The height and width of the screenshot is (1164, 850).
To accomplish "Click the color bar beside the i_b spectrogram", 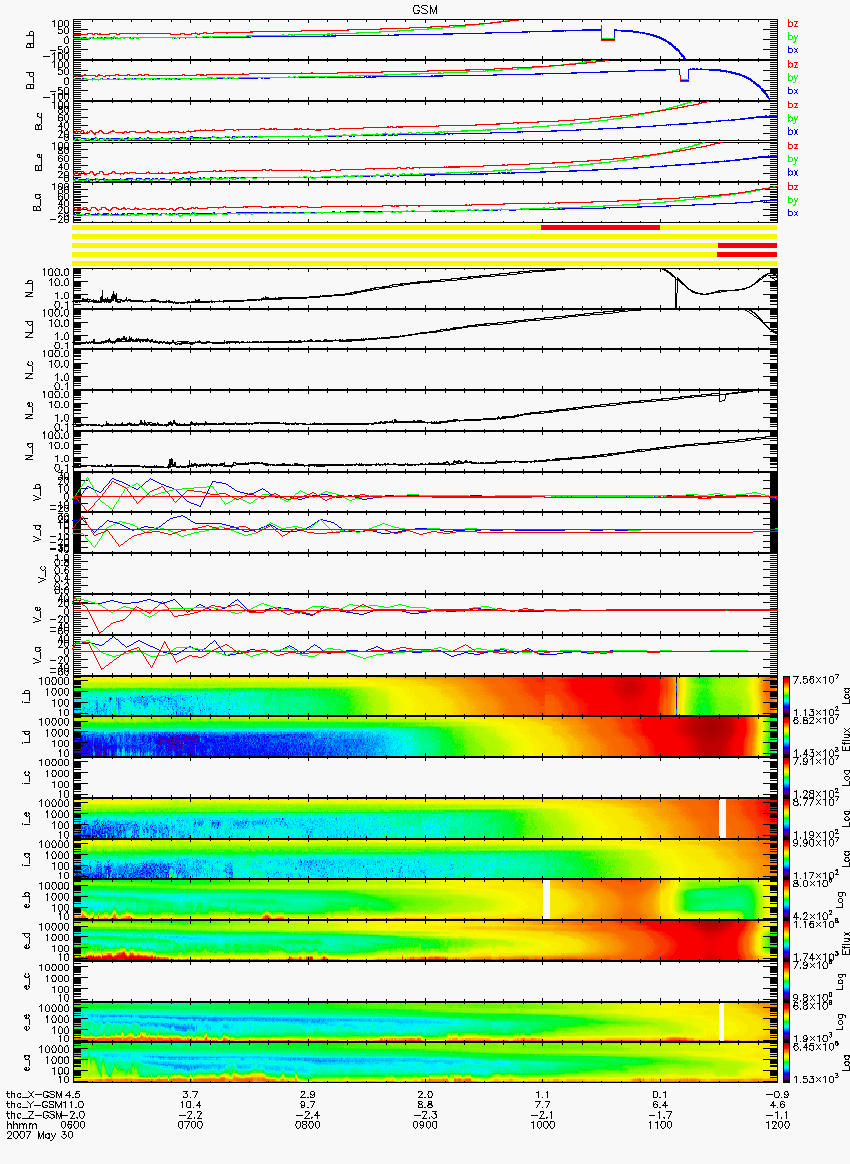I will point(787,696).
